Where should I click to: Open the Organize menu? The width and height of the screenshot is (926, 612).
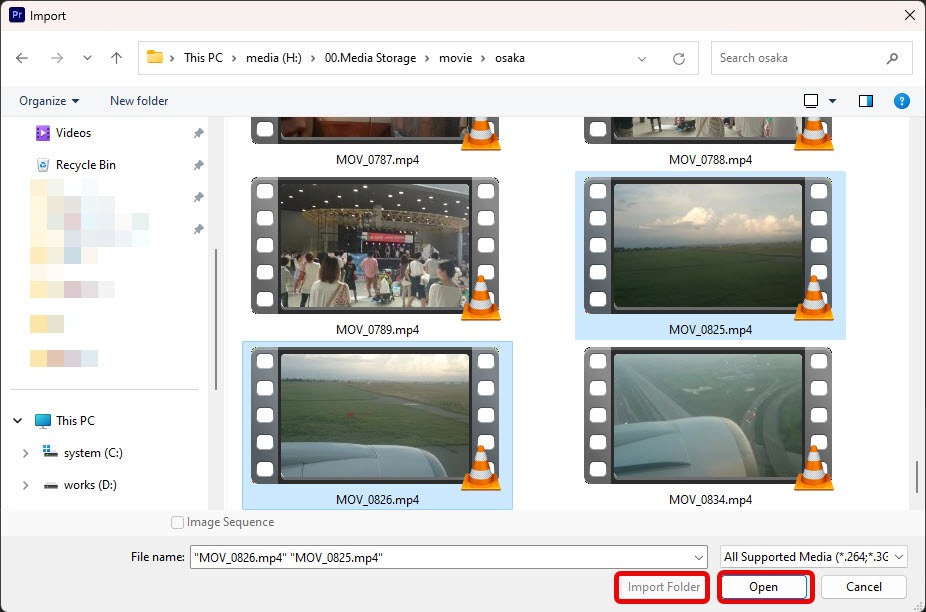pyautogui.click(x=49, y=101)
